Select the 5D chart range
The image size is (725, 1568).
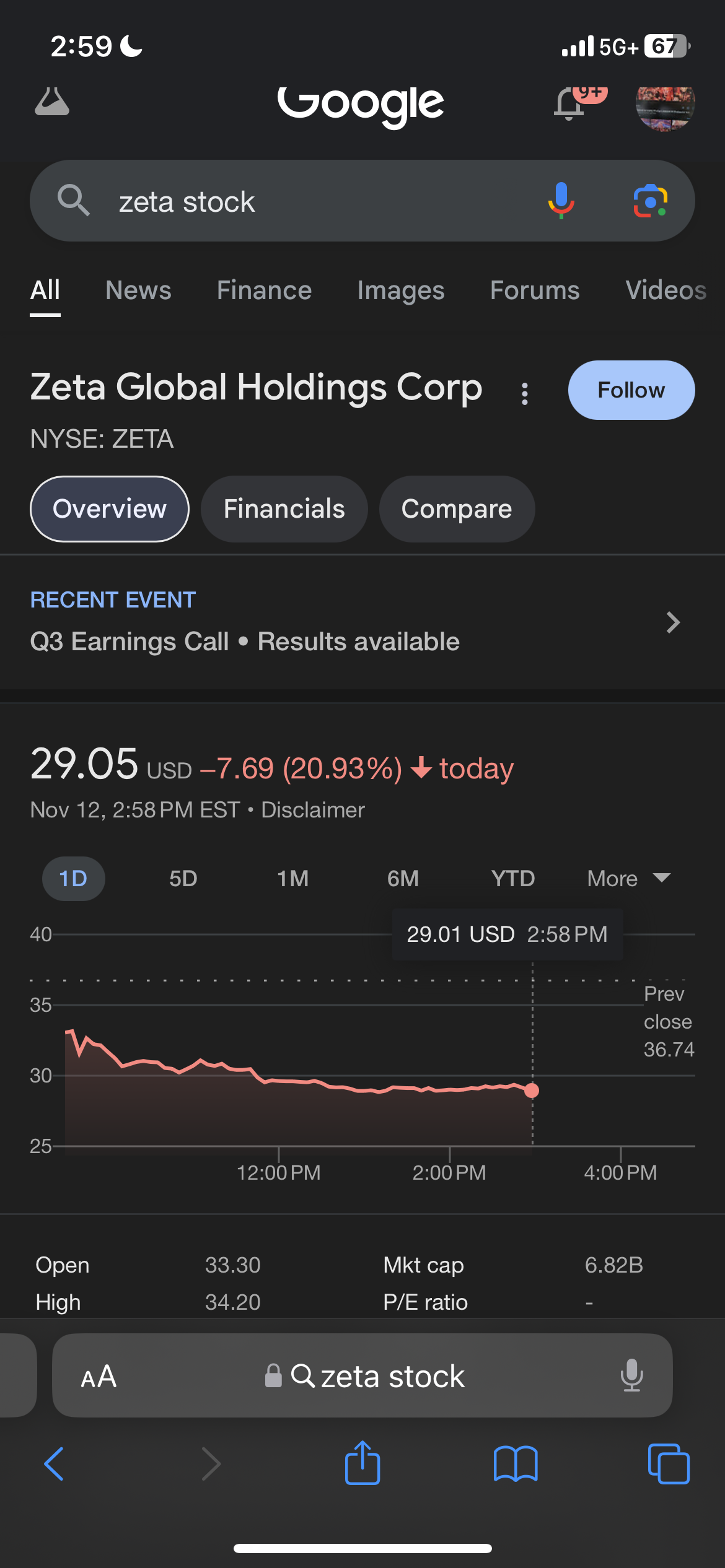[183, 879]
